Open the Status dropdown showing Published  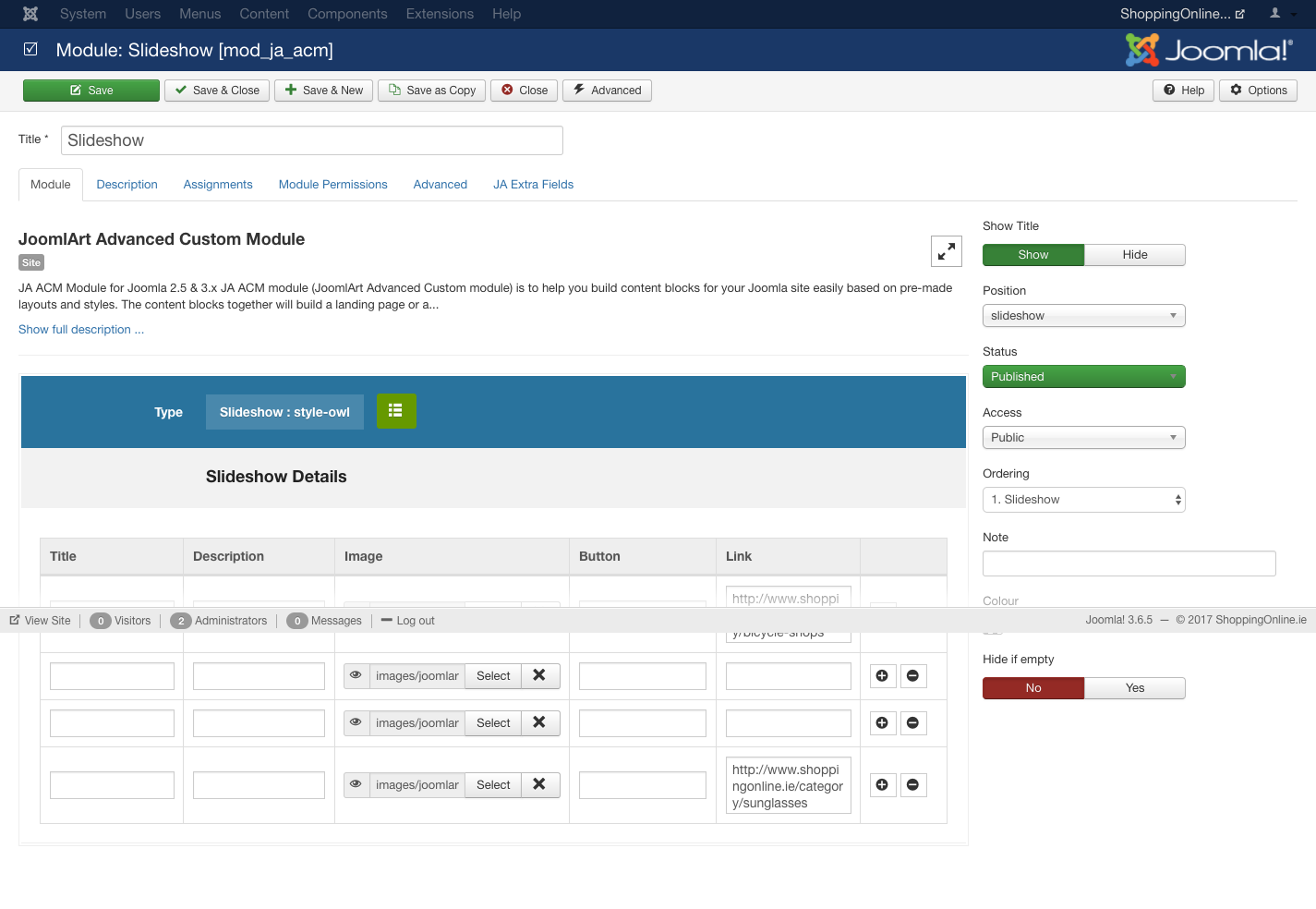[1084, 377]
